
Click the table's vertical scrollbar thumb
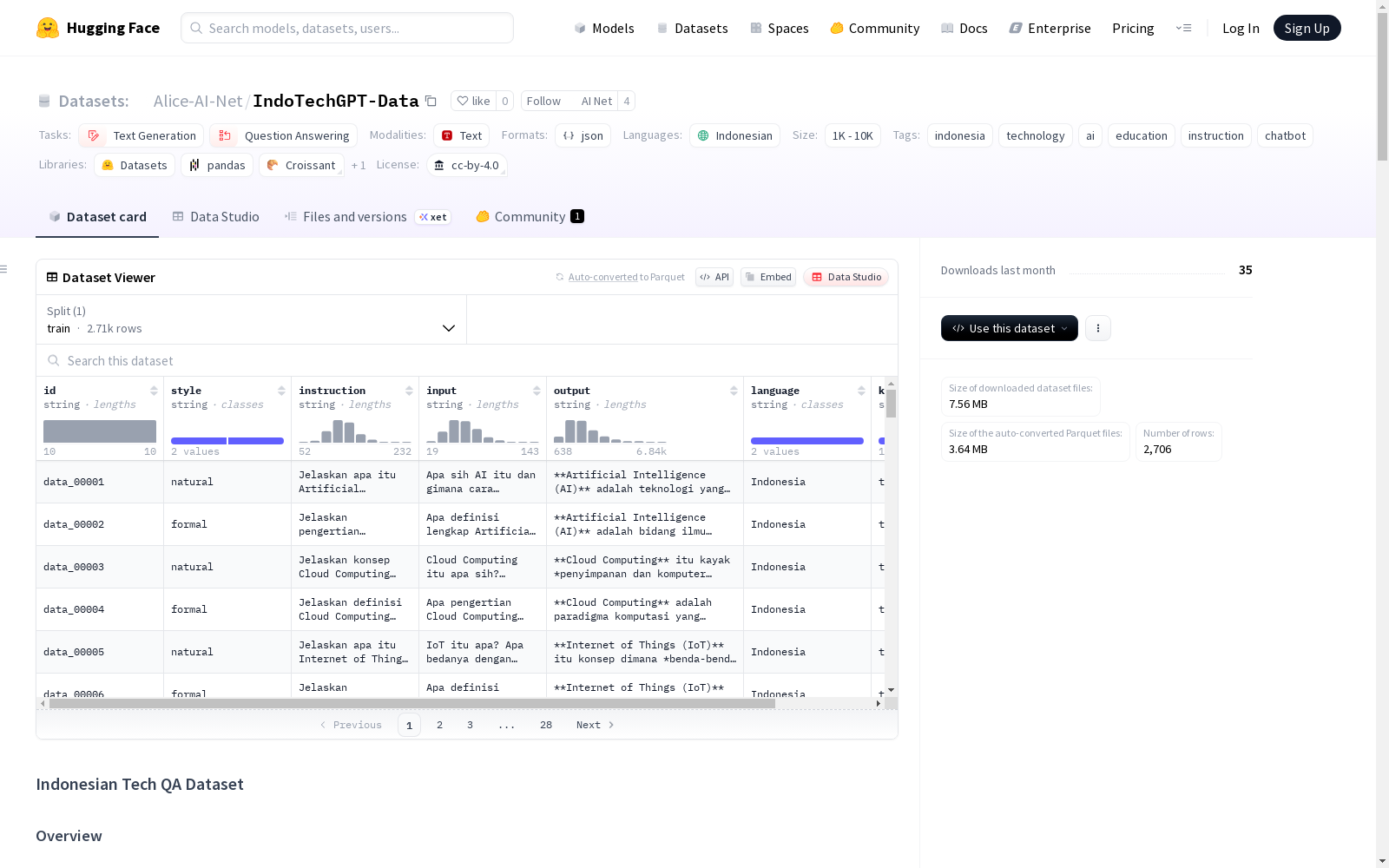(x=891, y=403)
